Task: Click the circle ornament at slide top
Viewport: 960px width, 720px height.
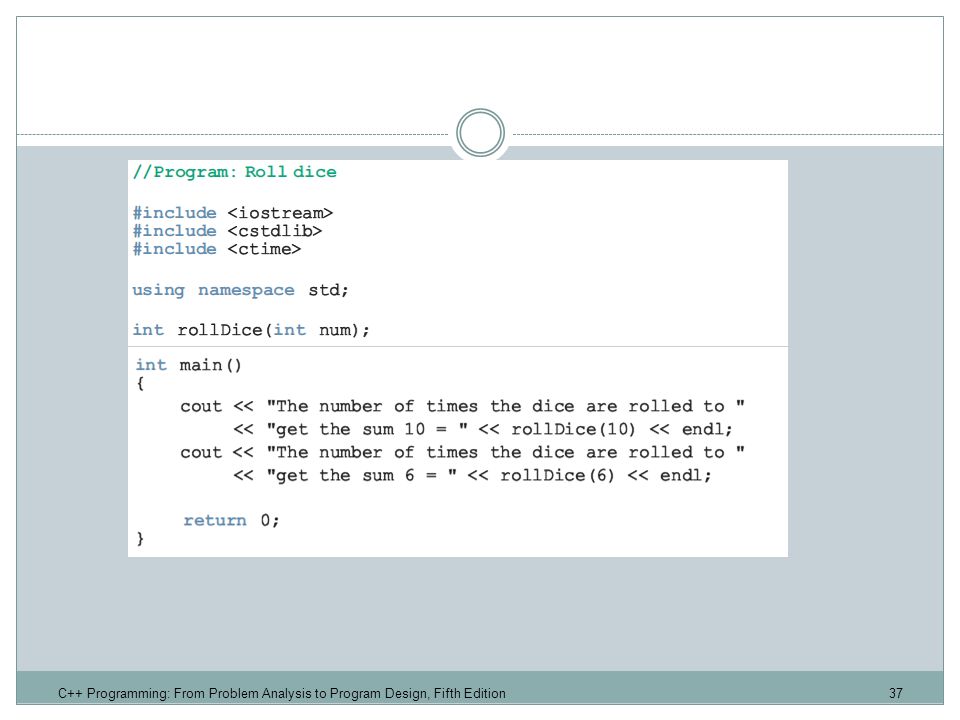Action: 480,132
